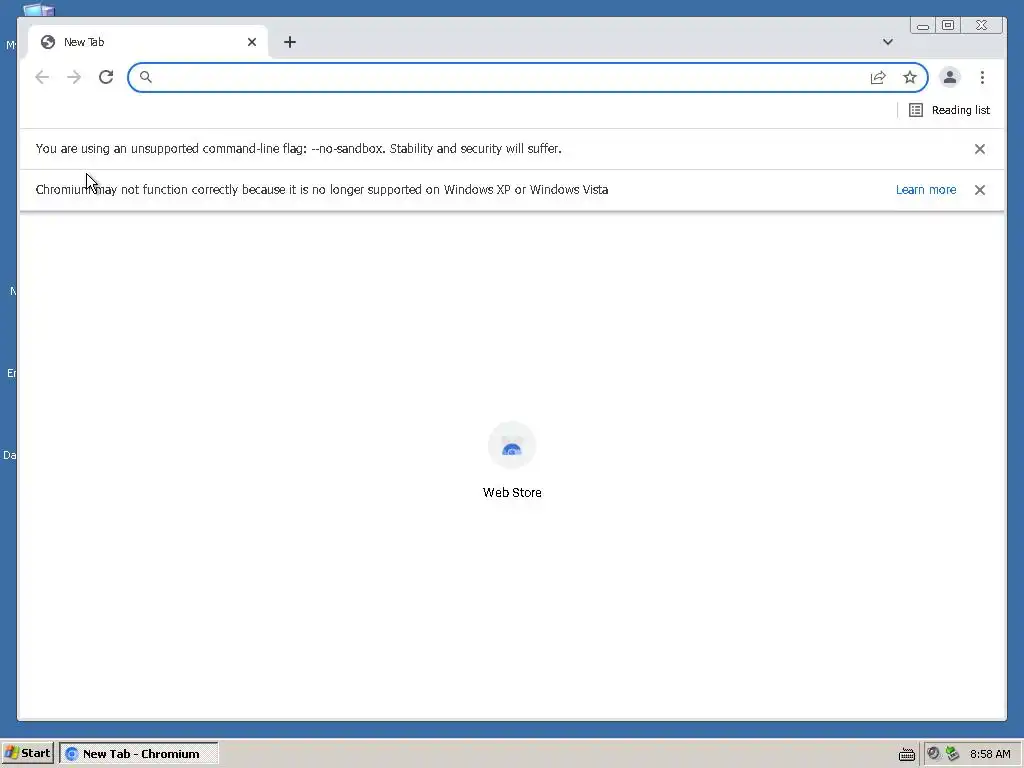Image resolution: width=1024 pixels, height=768 pixels.
Task: Share this page via the share icon
Action: 878,78
